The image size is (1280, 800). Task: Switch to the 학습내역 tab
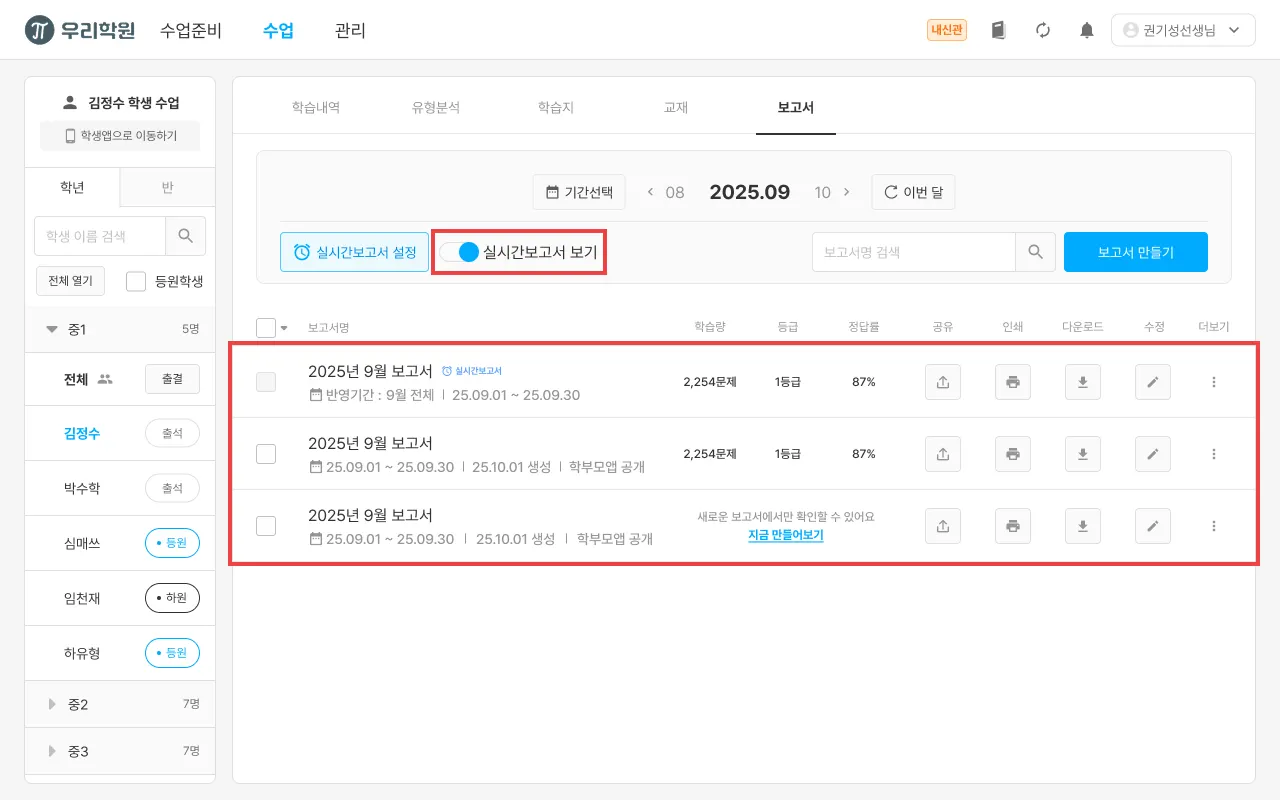(316, 107)
